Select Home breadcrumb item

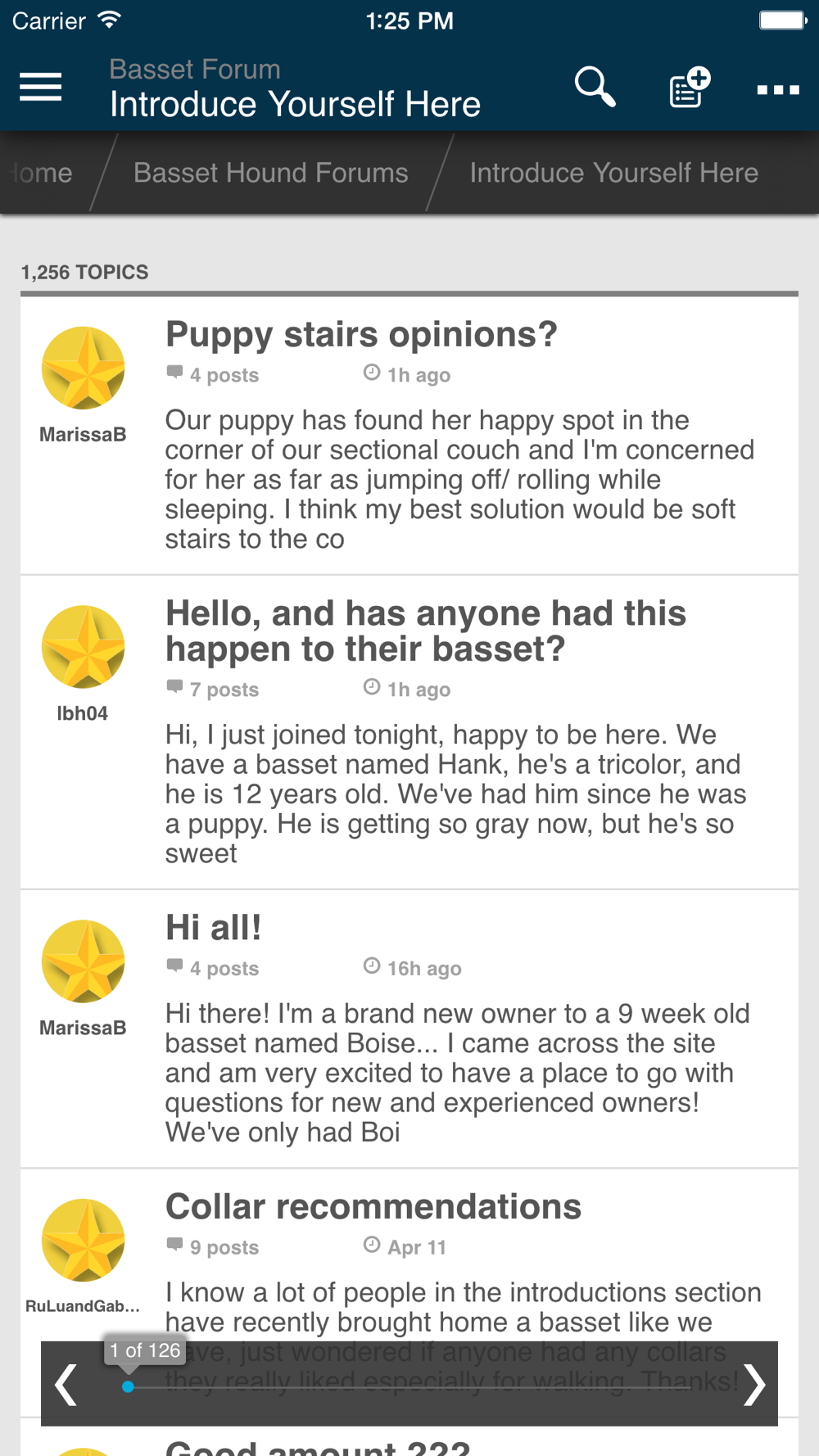[x=41, y=173]
